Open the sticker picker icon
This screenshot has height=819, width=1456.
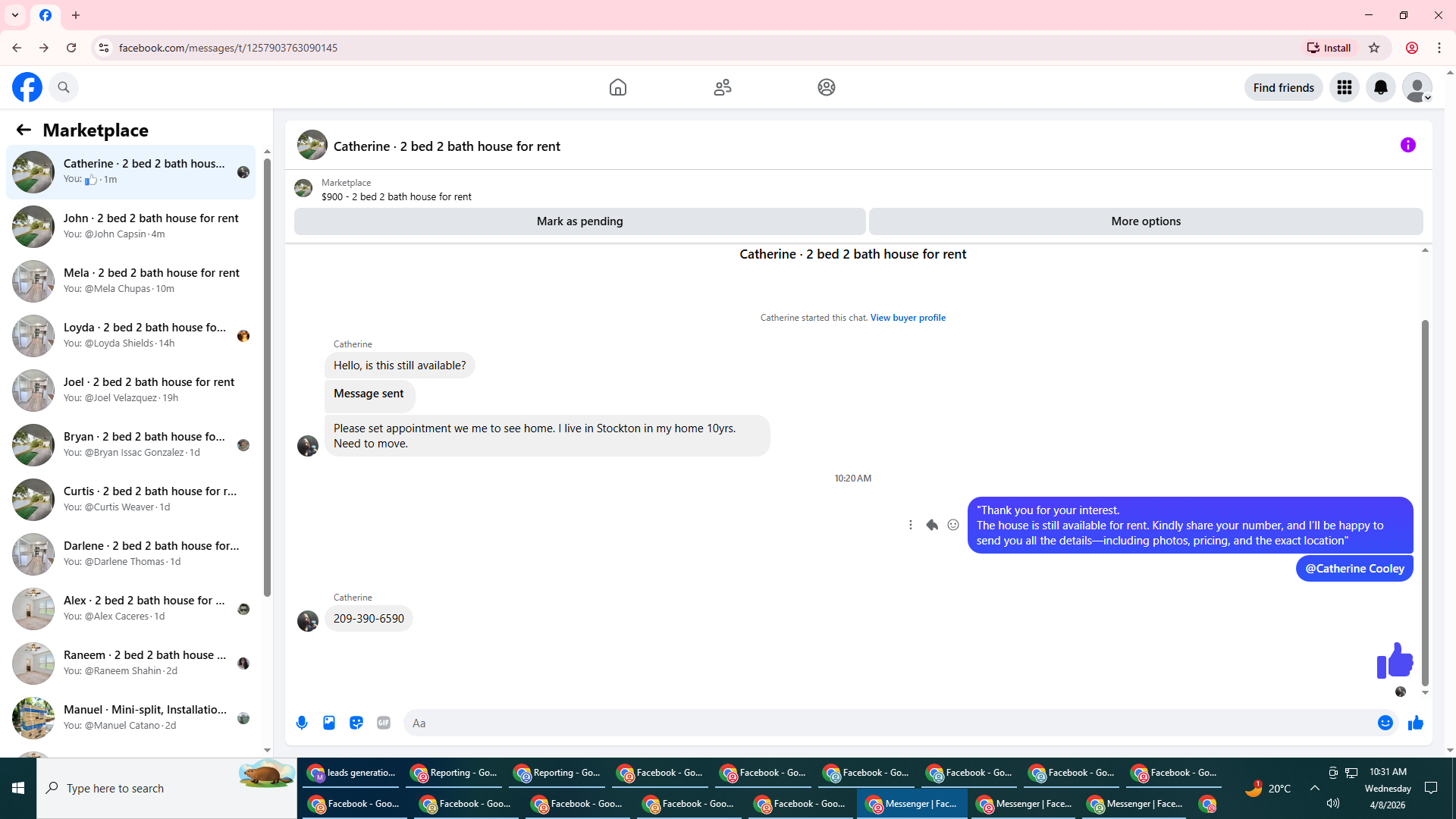tap(356, 723)
